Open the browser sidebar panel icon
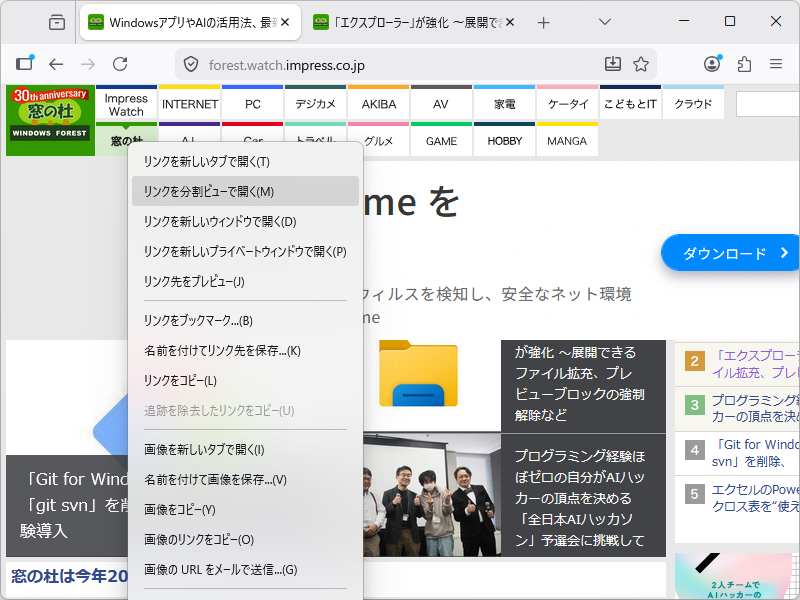800x600 pixels. point(25,63)
